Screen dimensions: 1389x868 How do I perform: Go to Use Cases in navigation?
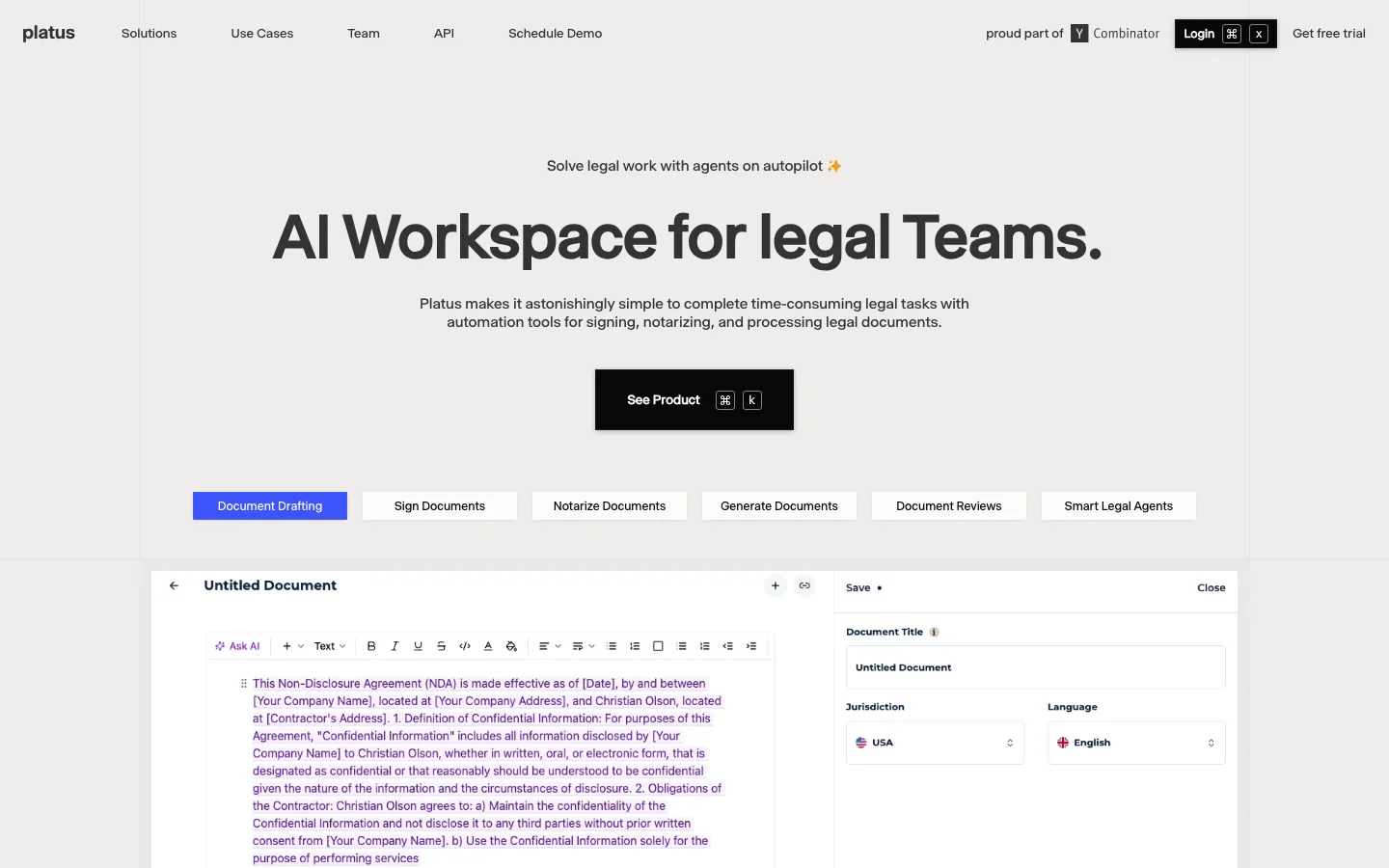coord(262,34)
